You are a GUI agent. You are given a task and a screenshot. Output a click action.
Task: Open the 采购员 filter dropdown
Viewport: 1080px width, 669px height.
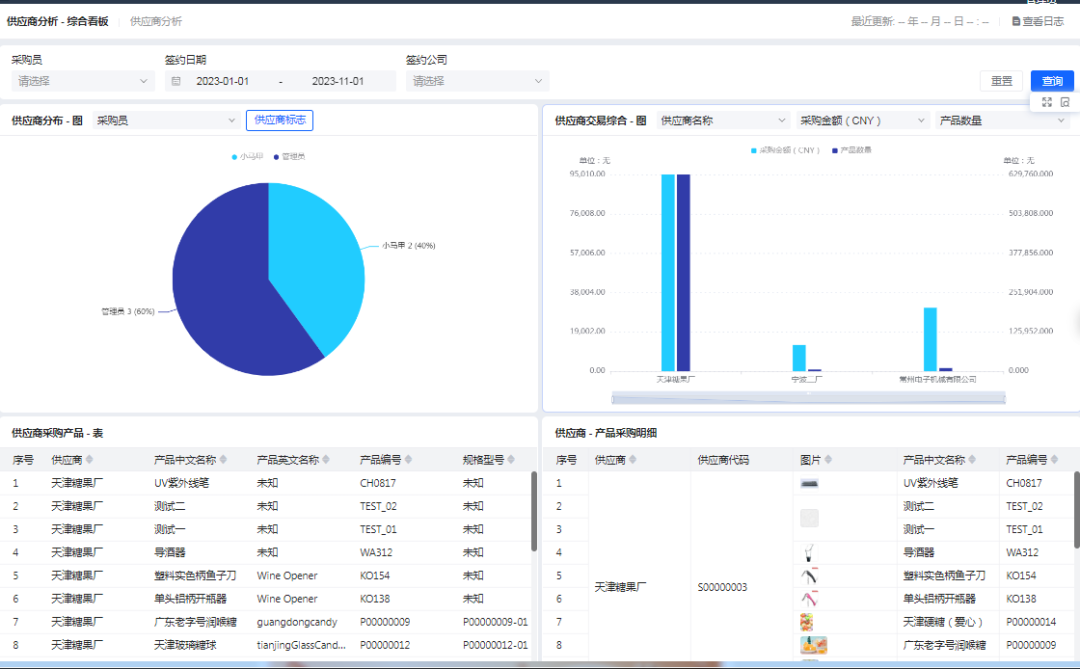(82, 81)
